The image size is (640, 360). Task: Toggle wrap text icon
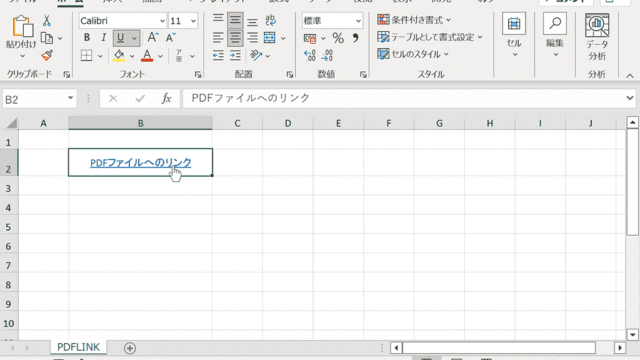coord(270,20)
